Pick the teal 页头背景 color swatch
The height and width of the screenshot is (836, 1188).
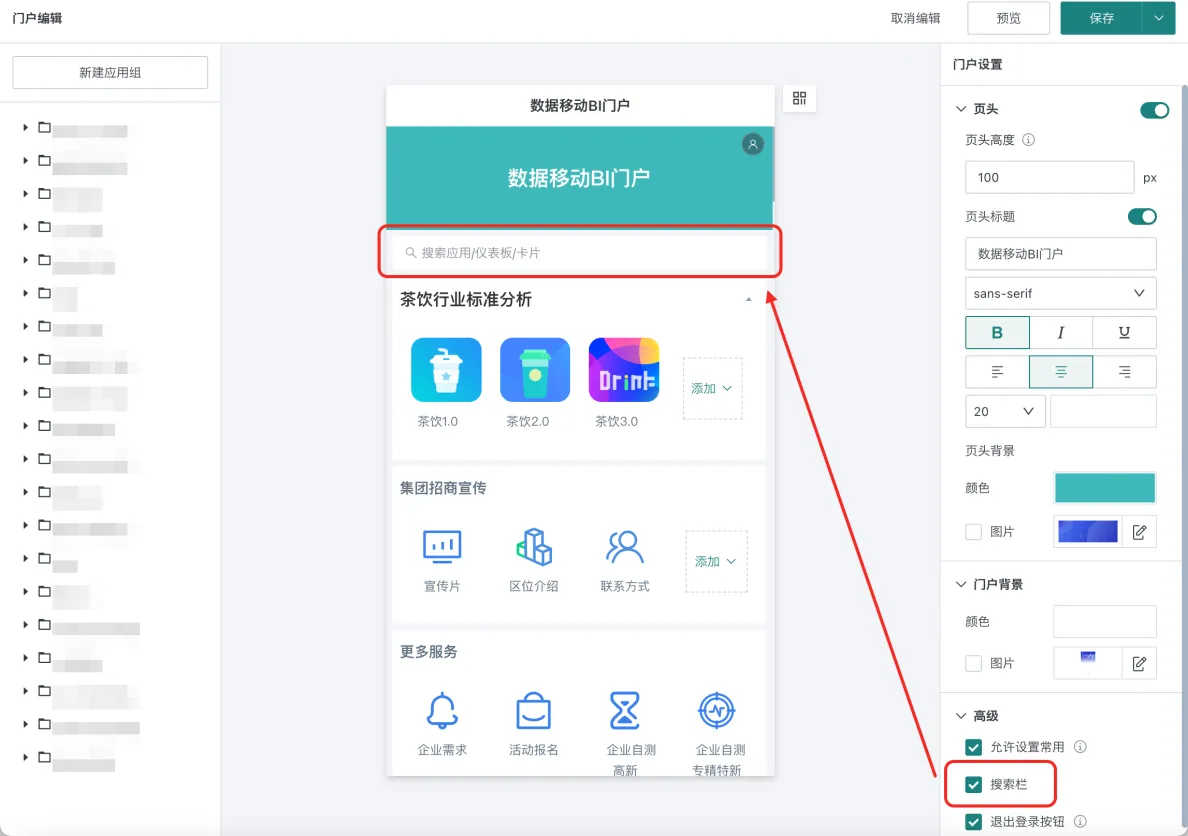click(1105, 488)
